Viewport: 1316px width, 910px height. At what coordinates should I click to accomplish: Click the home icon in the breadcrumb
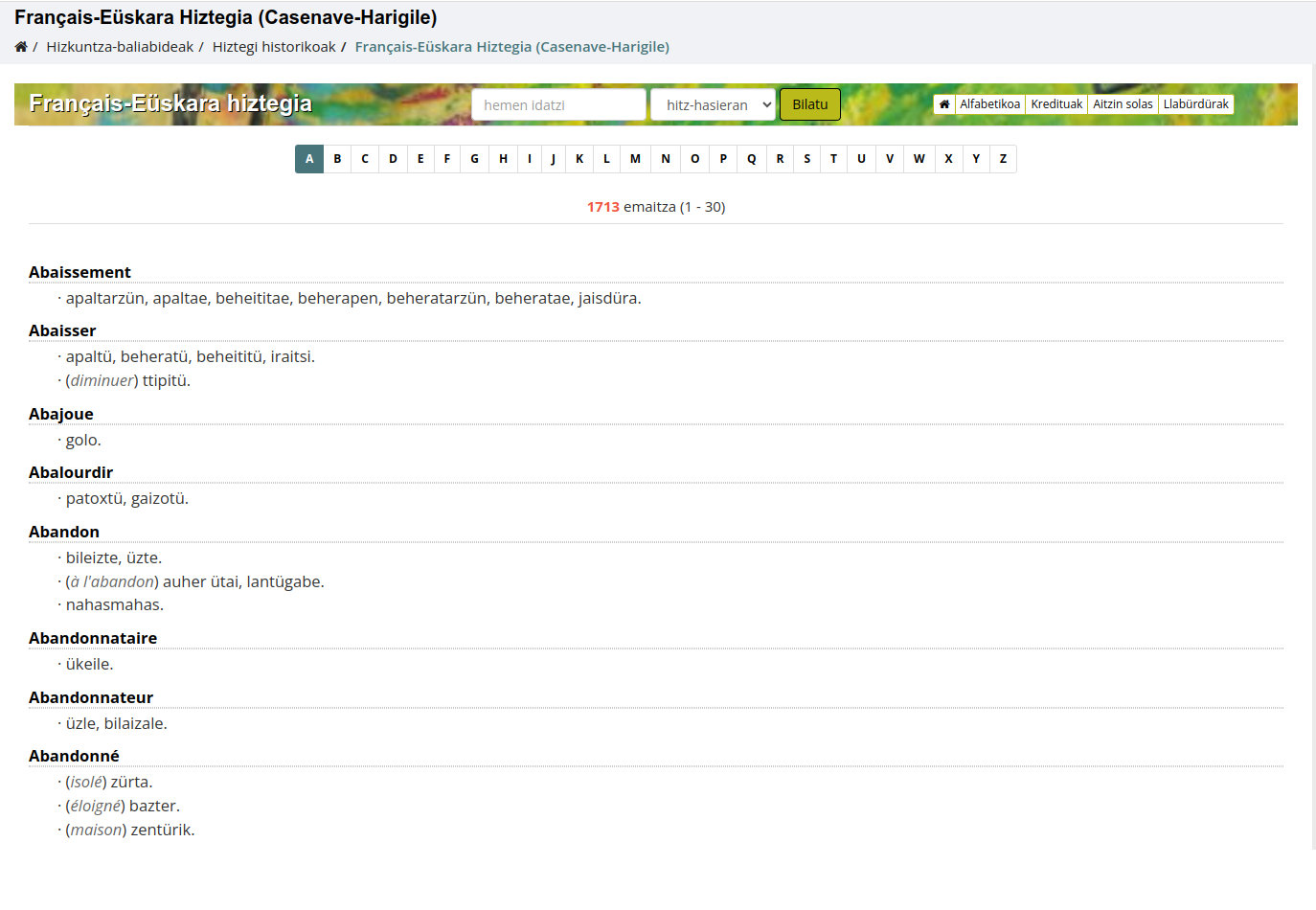click(21, 47)
